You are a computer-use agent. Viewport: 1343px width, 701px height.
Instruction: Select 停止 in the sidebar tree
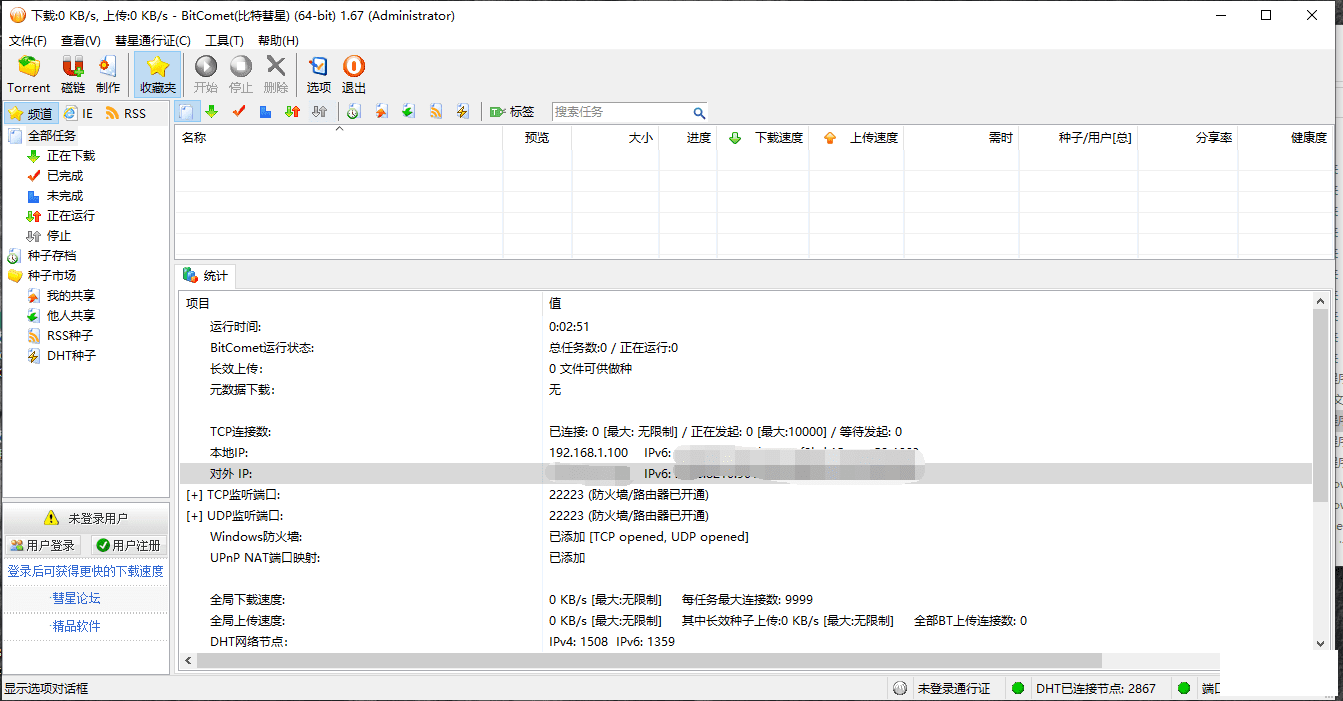(x=59, y=235)
